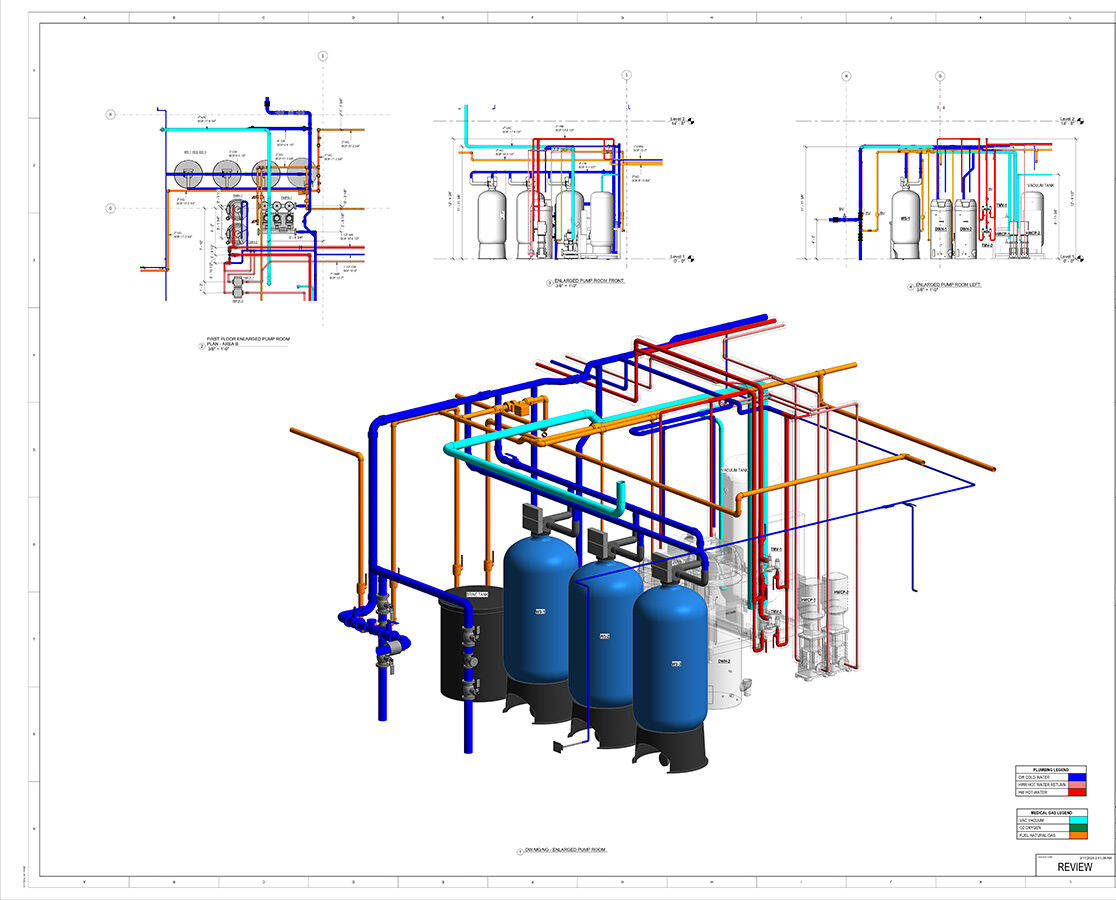The width and height of the screenshot is (1116, 900).
Task: Pick the cyan VAC Vacuum legend swatch
Action: [1076, 820]
